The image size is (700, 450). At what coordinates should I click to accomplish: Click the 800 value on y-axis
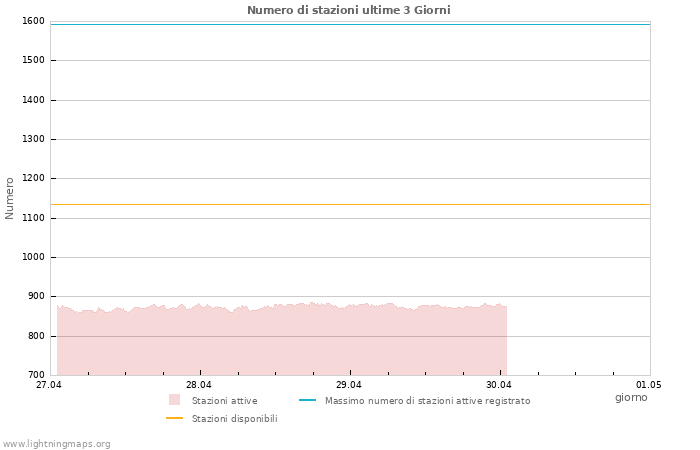(x=35, y=336)
